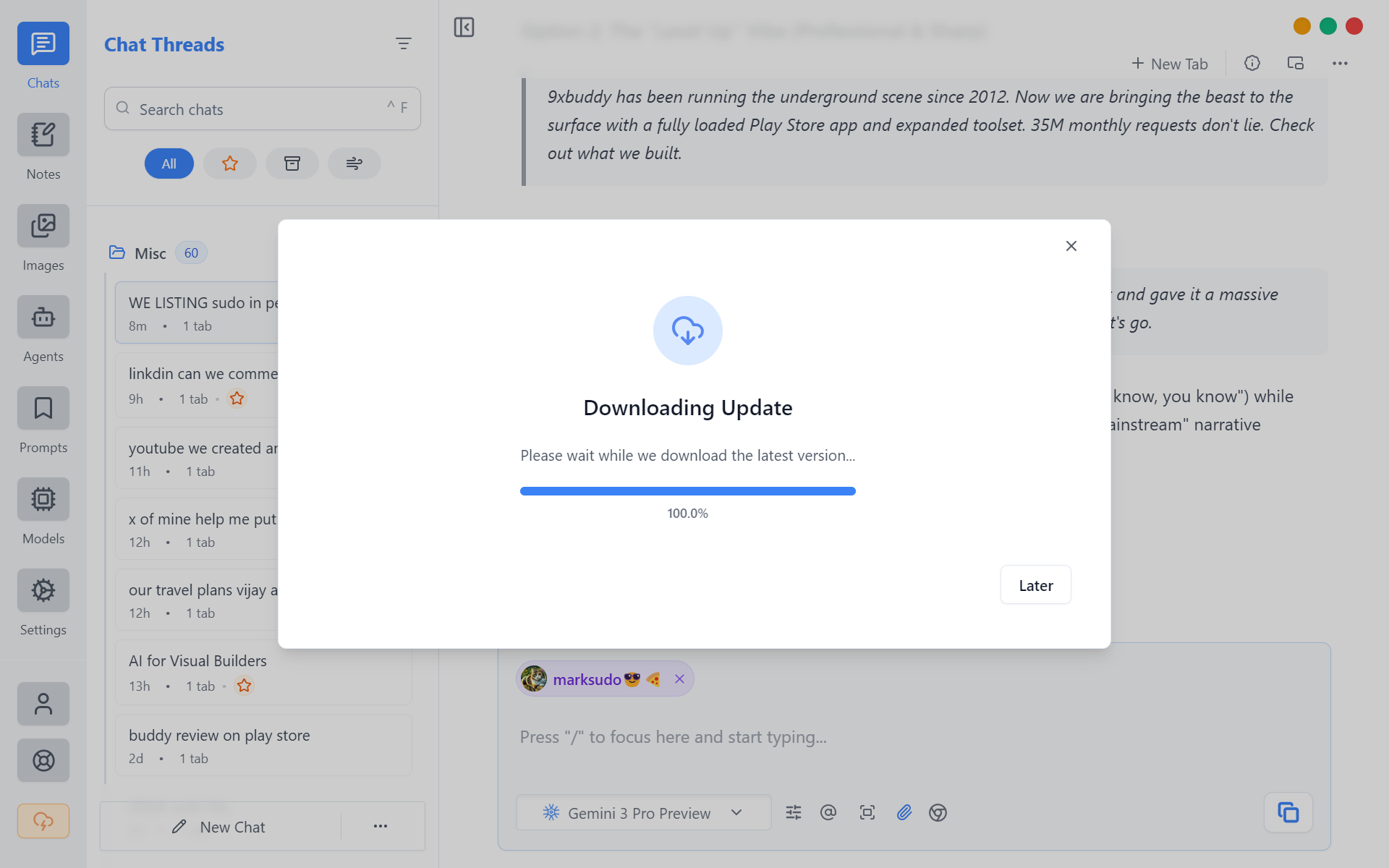Open the Notes section in sidebar
Screen dimensions: 1389x868
43,135
